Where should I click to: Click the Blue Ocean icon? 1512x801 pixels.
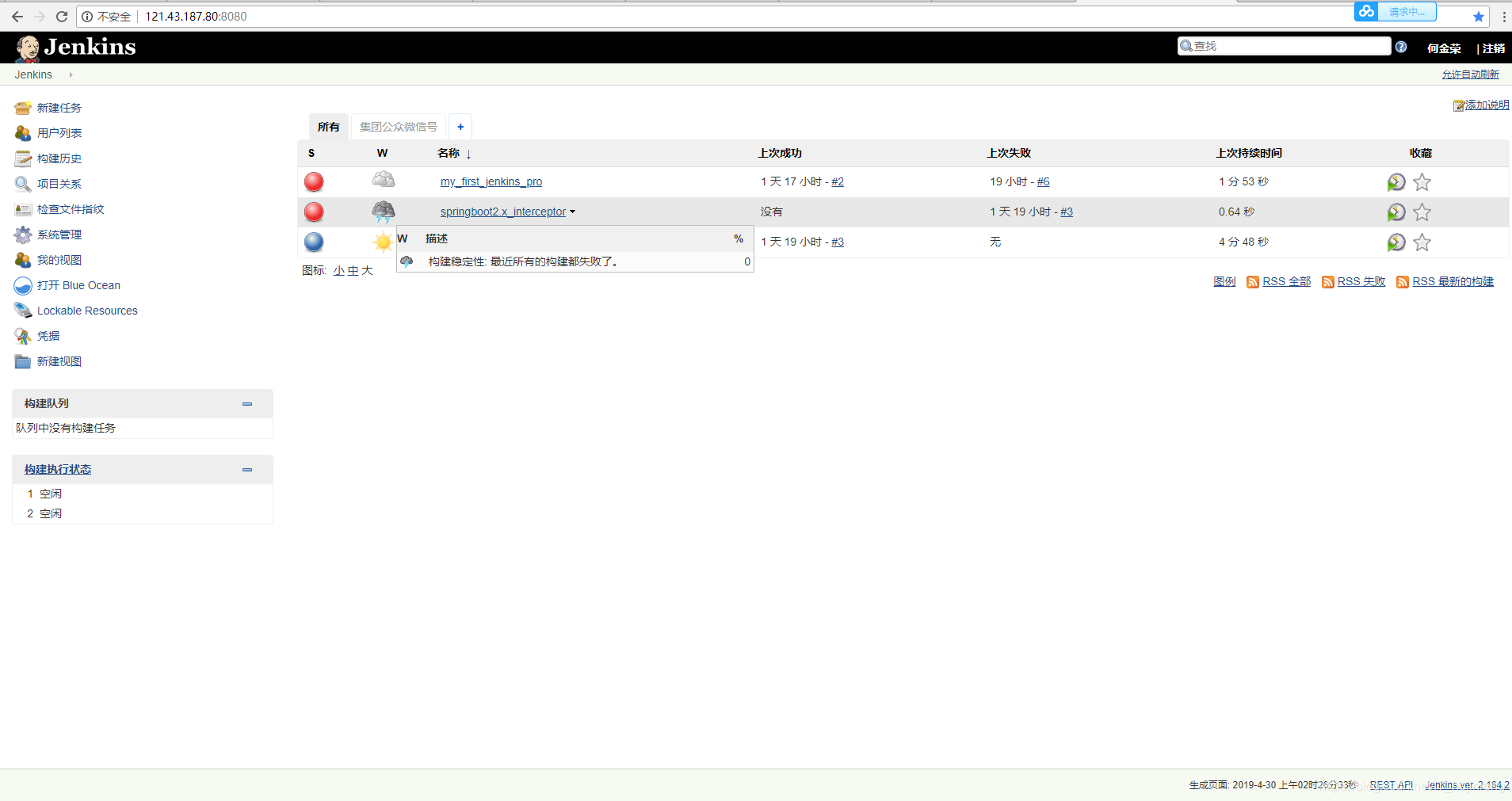coord(23,285)
